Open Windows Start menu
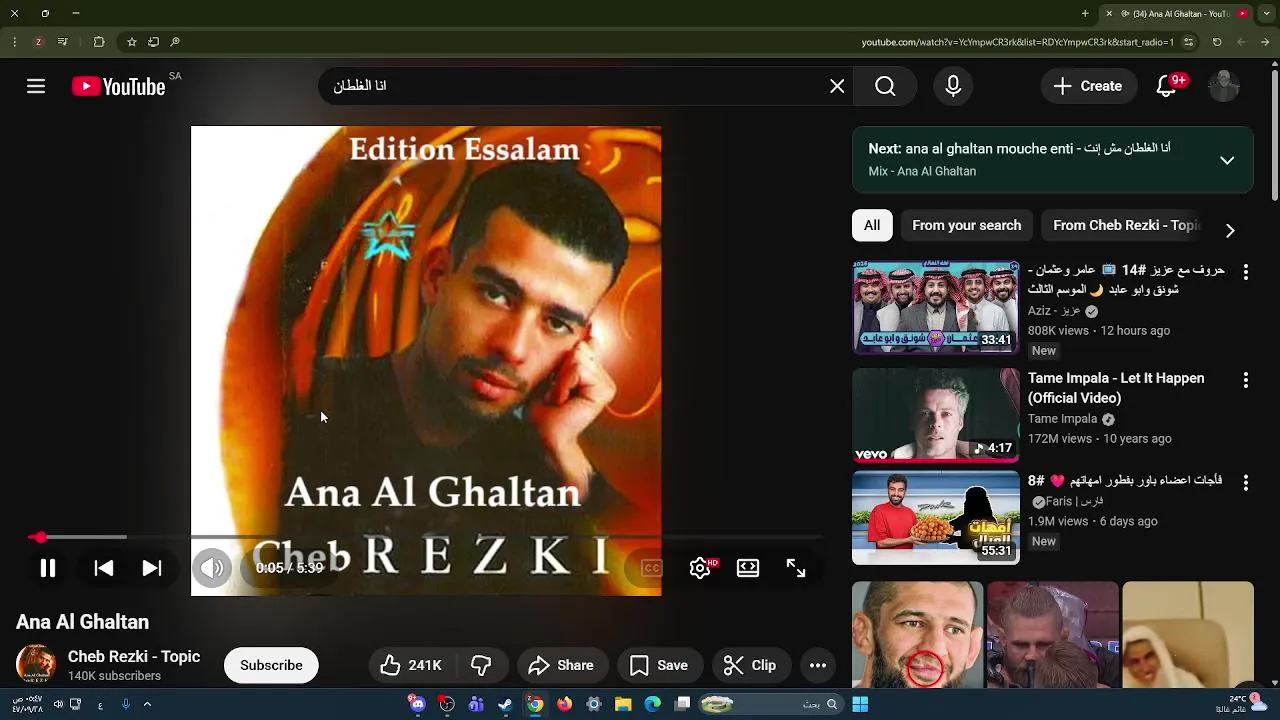Viewport: 1280px width, 720px height. (x=860, y=704)
